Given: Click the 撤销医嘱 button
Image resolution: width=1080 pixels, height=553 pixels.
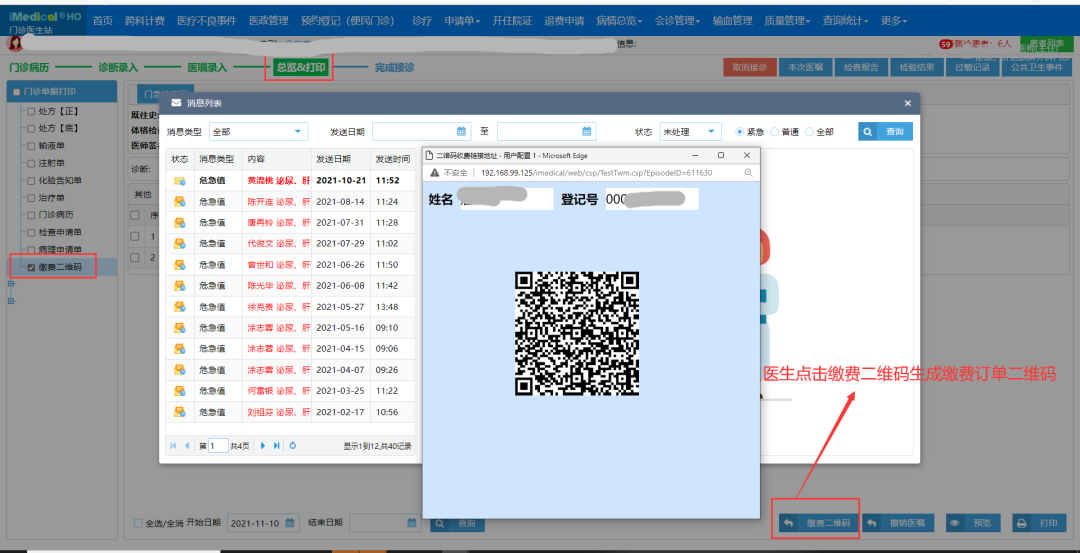Looking at the screenshot, I should tap(899, 523).
